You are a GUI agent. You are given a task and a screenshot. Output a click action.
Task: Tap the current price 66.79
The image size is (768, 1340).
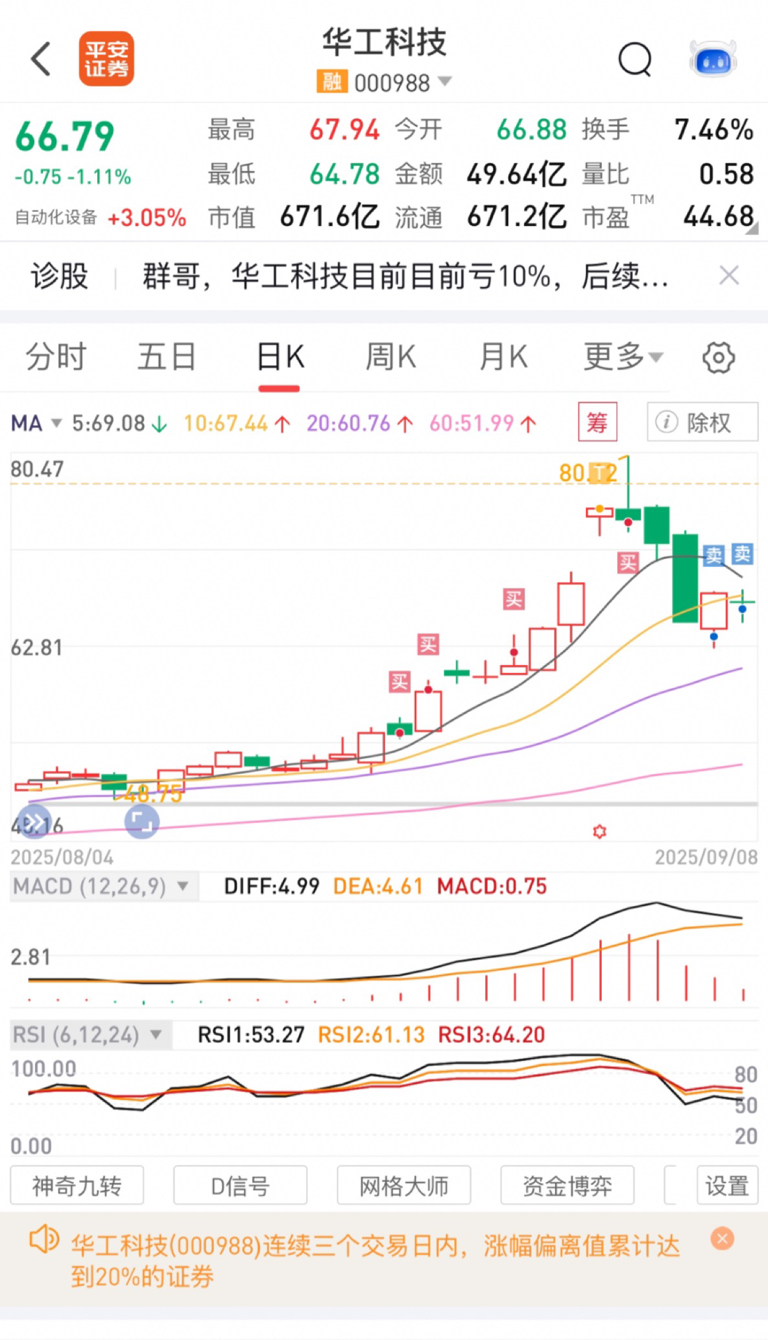(65, 136)
